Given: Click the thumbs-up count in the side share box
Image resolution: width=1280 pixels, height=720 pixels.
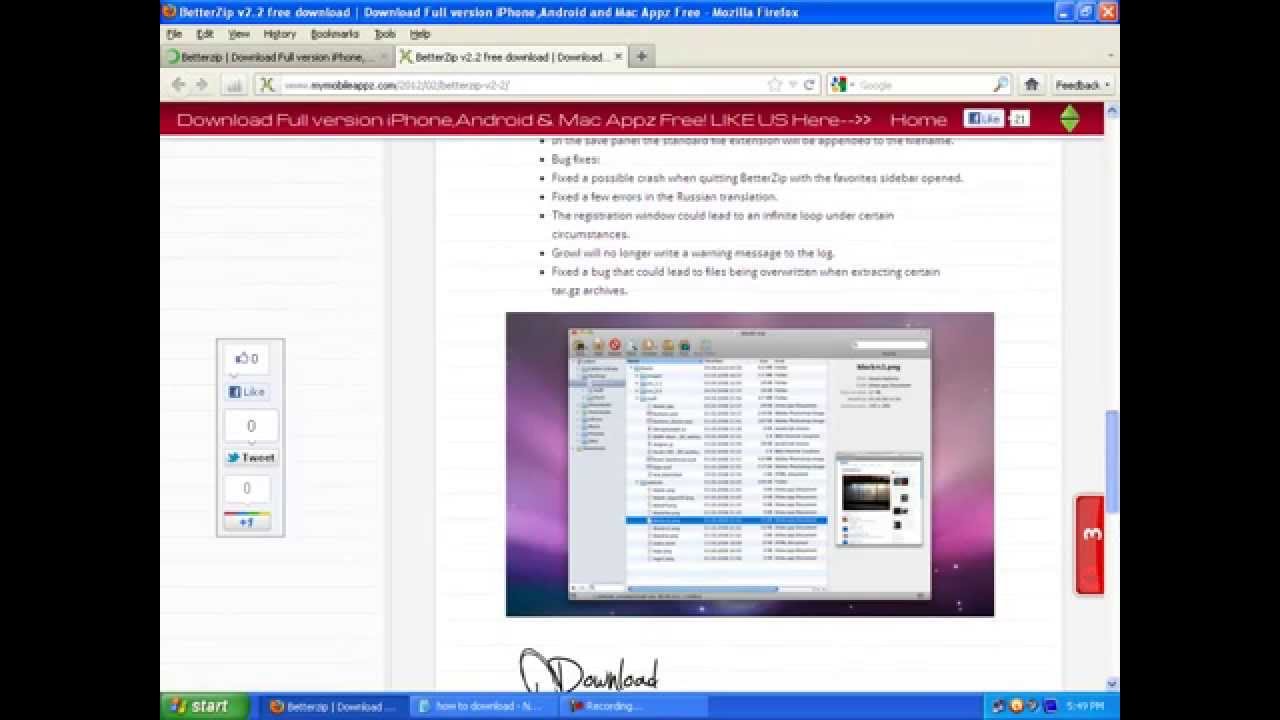Looking at the screenshot, I should (x=246, y=358).
